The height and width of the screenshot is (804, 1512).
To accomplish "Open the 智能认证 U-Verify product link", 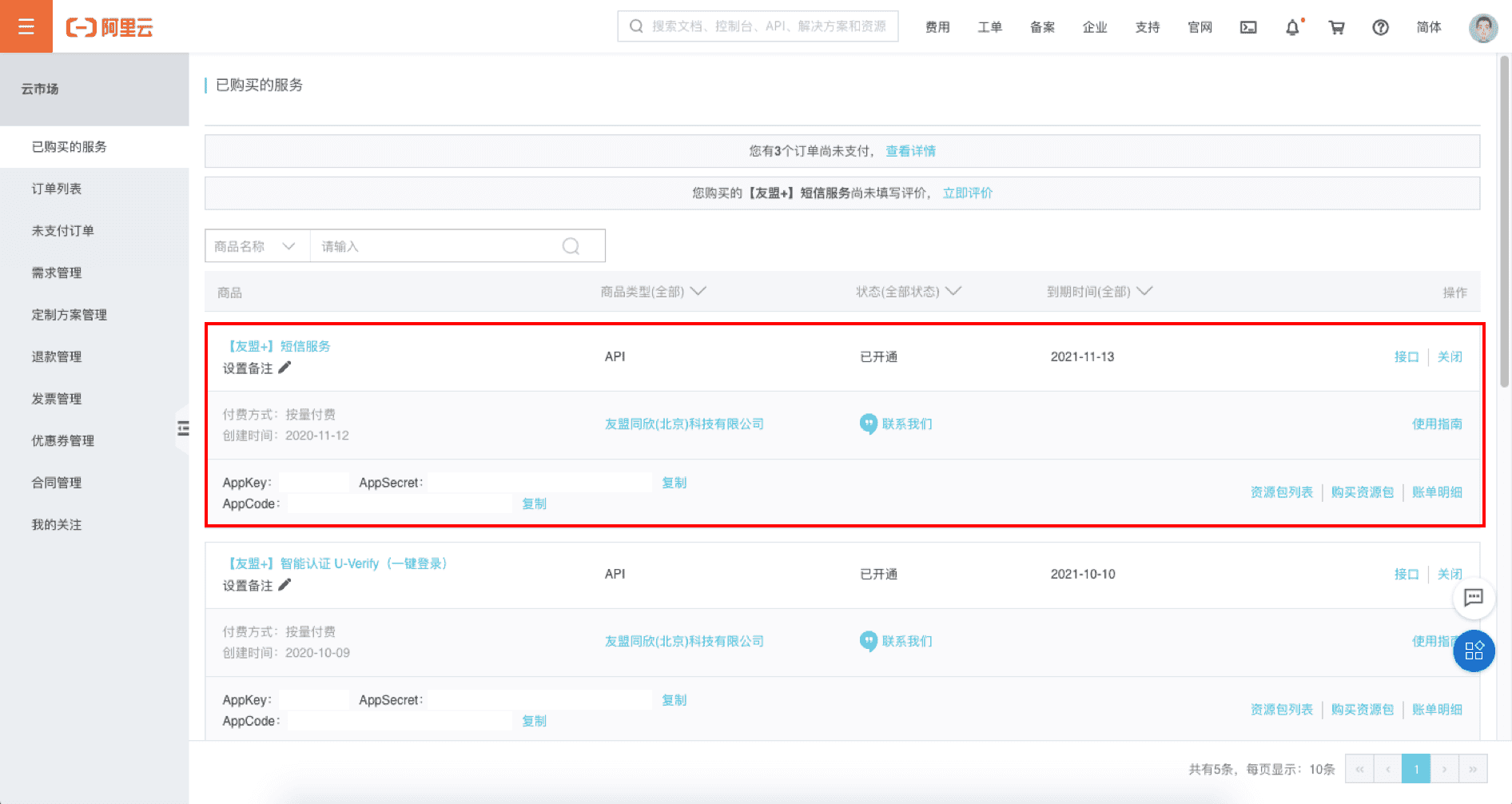I will [x=336, y=563].
